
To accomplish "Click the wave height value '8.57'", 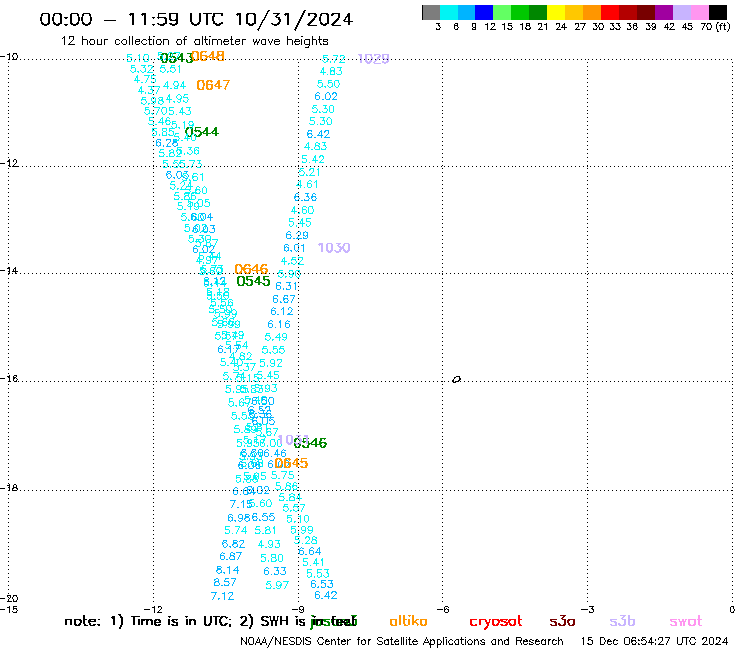I will point(225,582).
